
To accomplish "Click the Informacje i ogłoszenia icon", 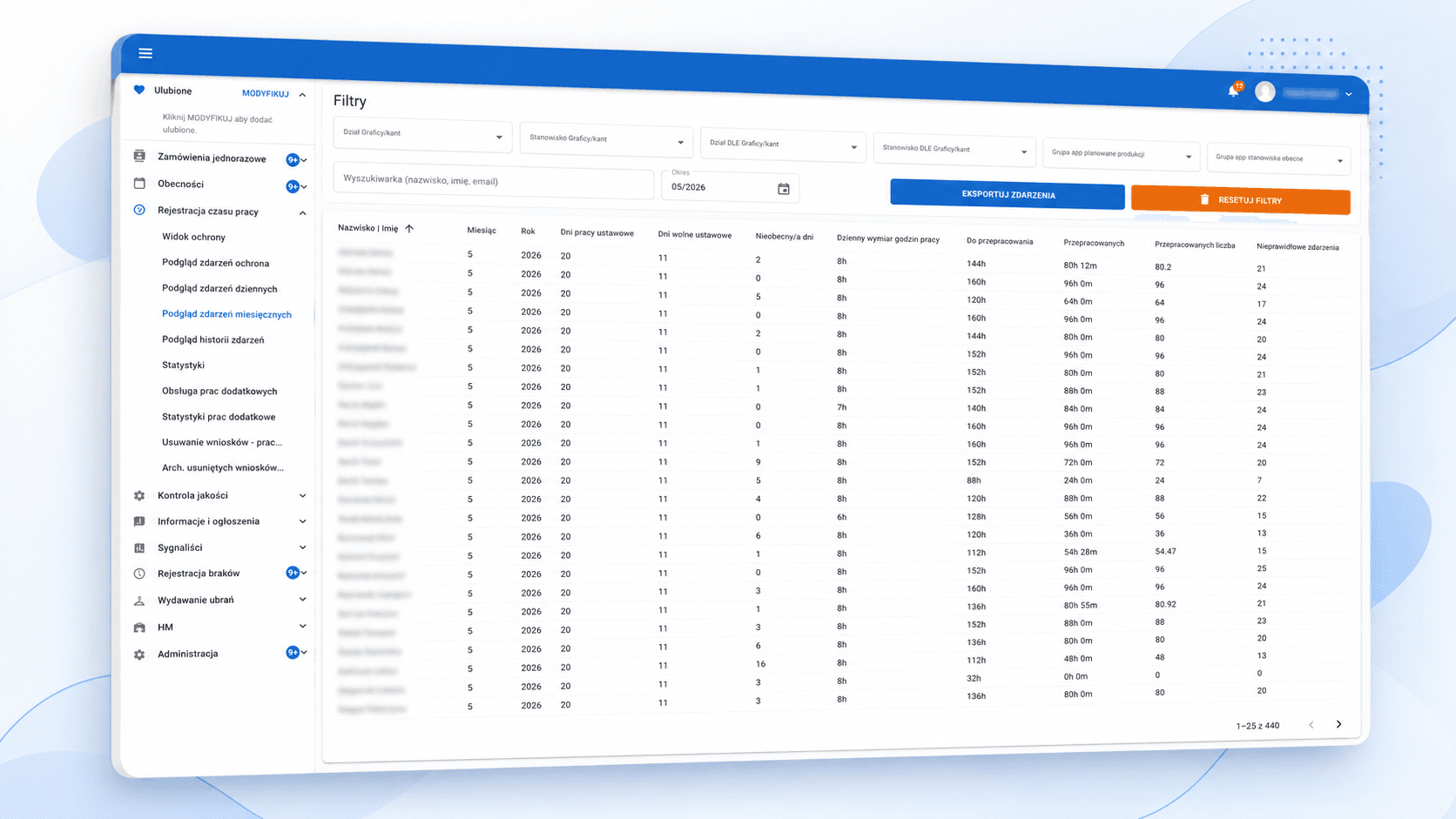I will [x=139, y=521].
